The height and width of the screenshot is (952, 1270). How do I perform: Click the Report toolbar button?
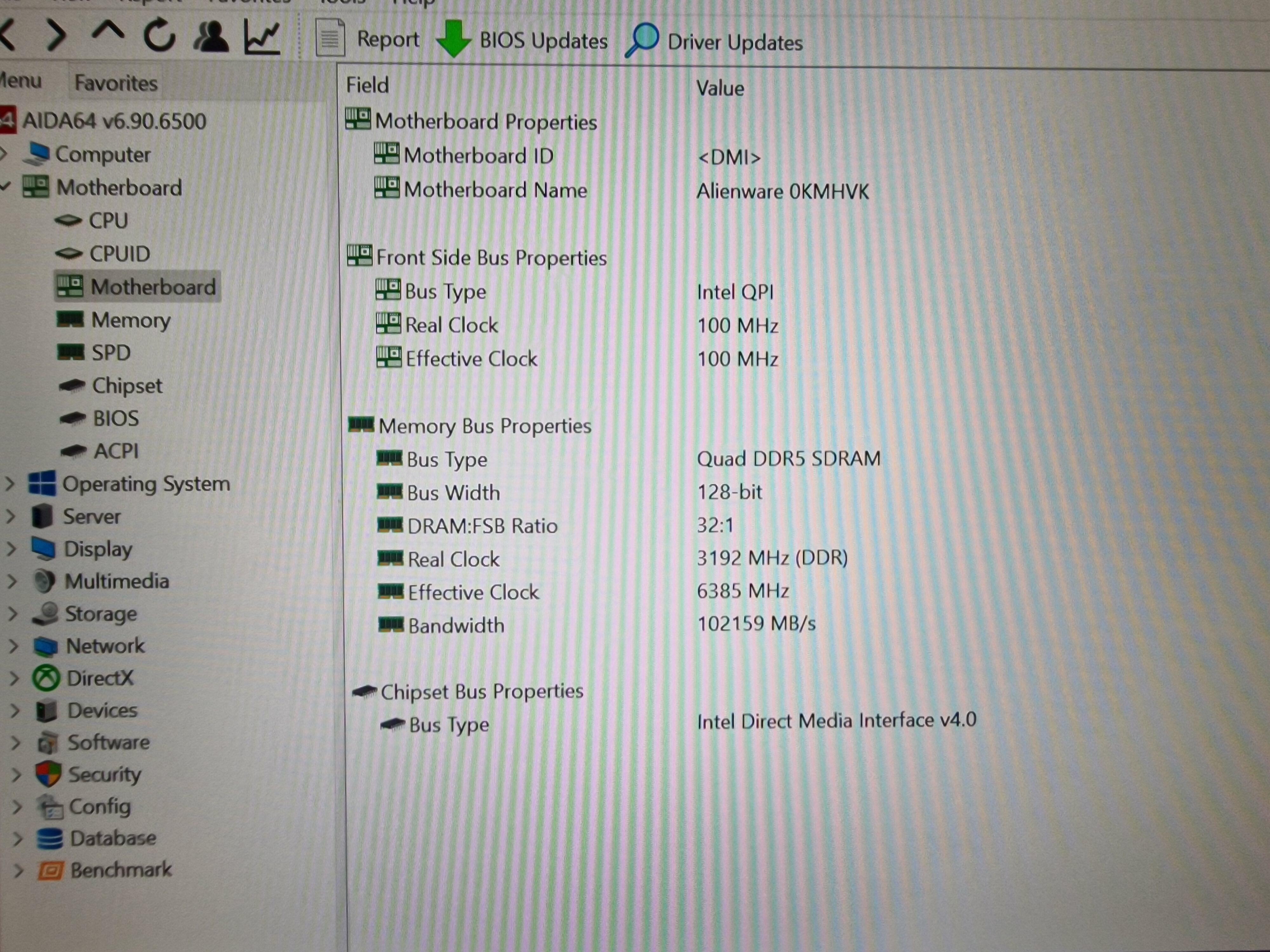click(x=367, y=38)
